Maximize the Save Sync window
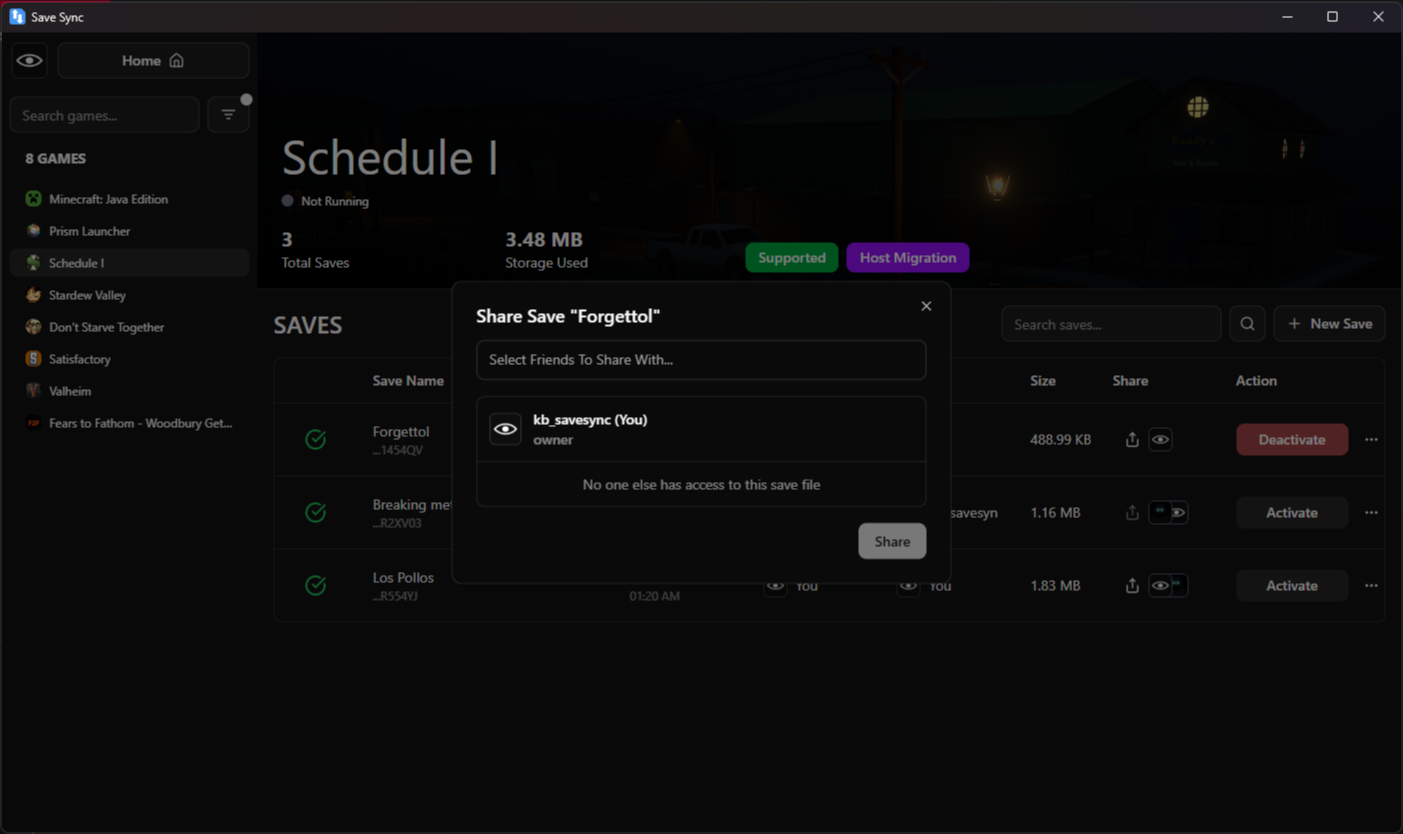The image size is (1403, 834). [x=1332, y=17]
